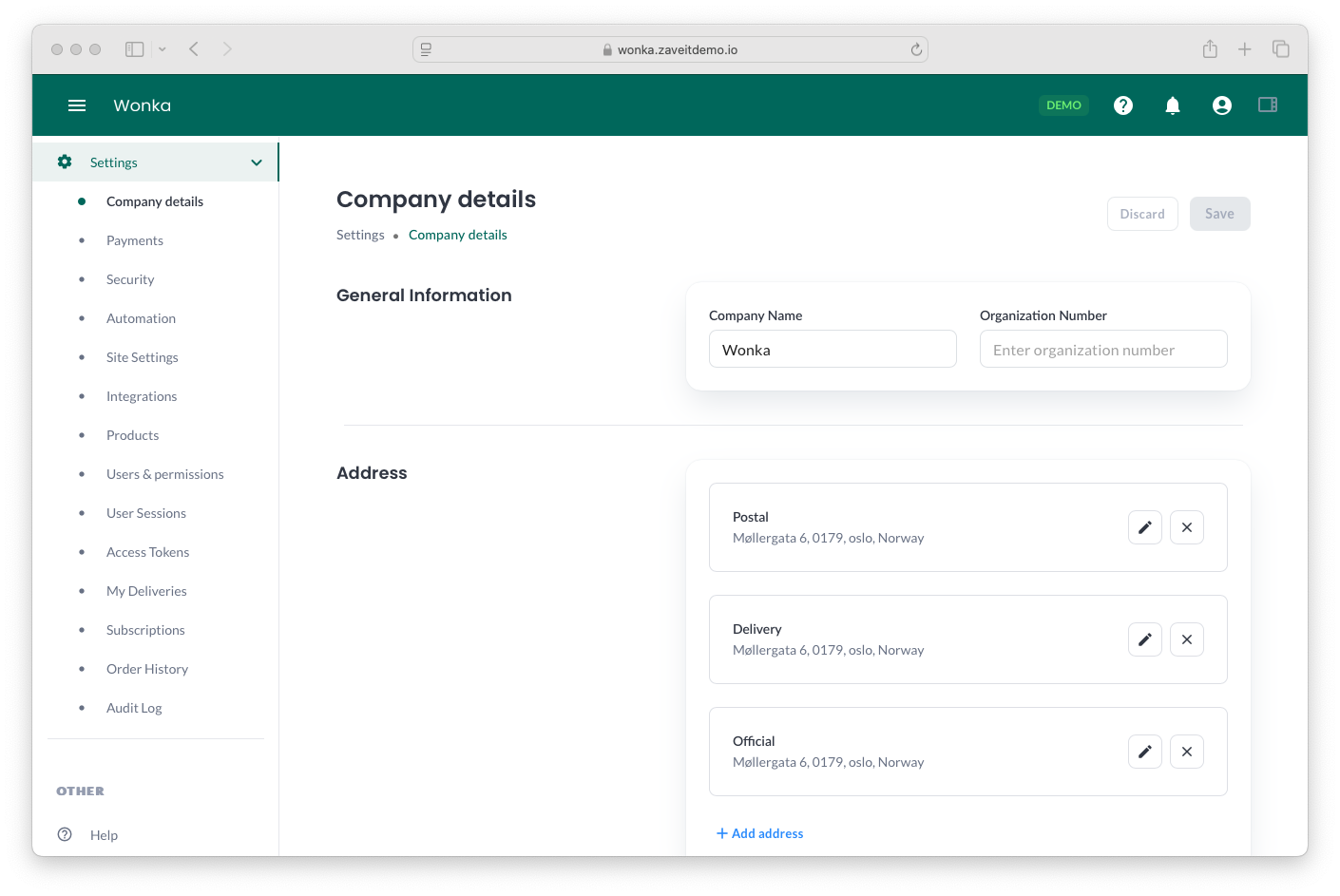Open Automation settings
This screenshot has width=1340, height=896.
(141, 318)
